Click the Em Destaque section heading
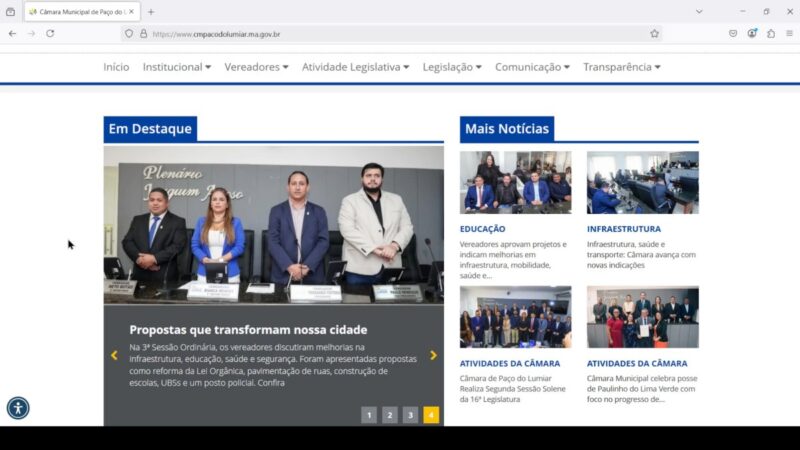This screenshot has height=450, width=800. [150, 129]
